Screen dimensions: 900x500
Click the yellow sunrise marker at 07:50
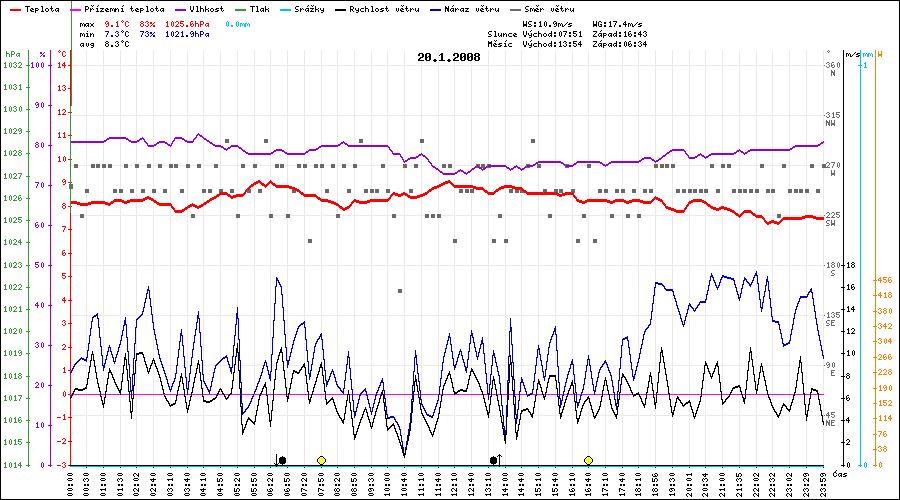(321, 460)
